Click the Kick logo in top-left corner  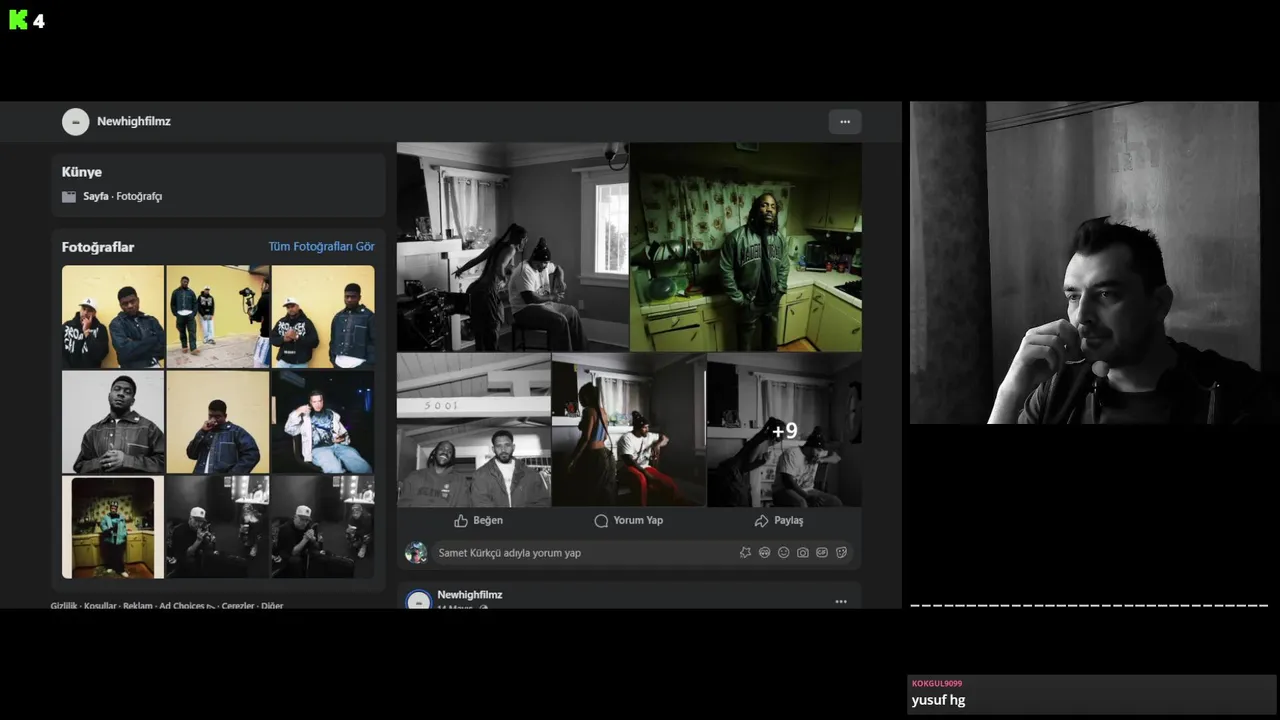pyautogui.click(x=19, y=20)
